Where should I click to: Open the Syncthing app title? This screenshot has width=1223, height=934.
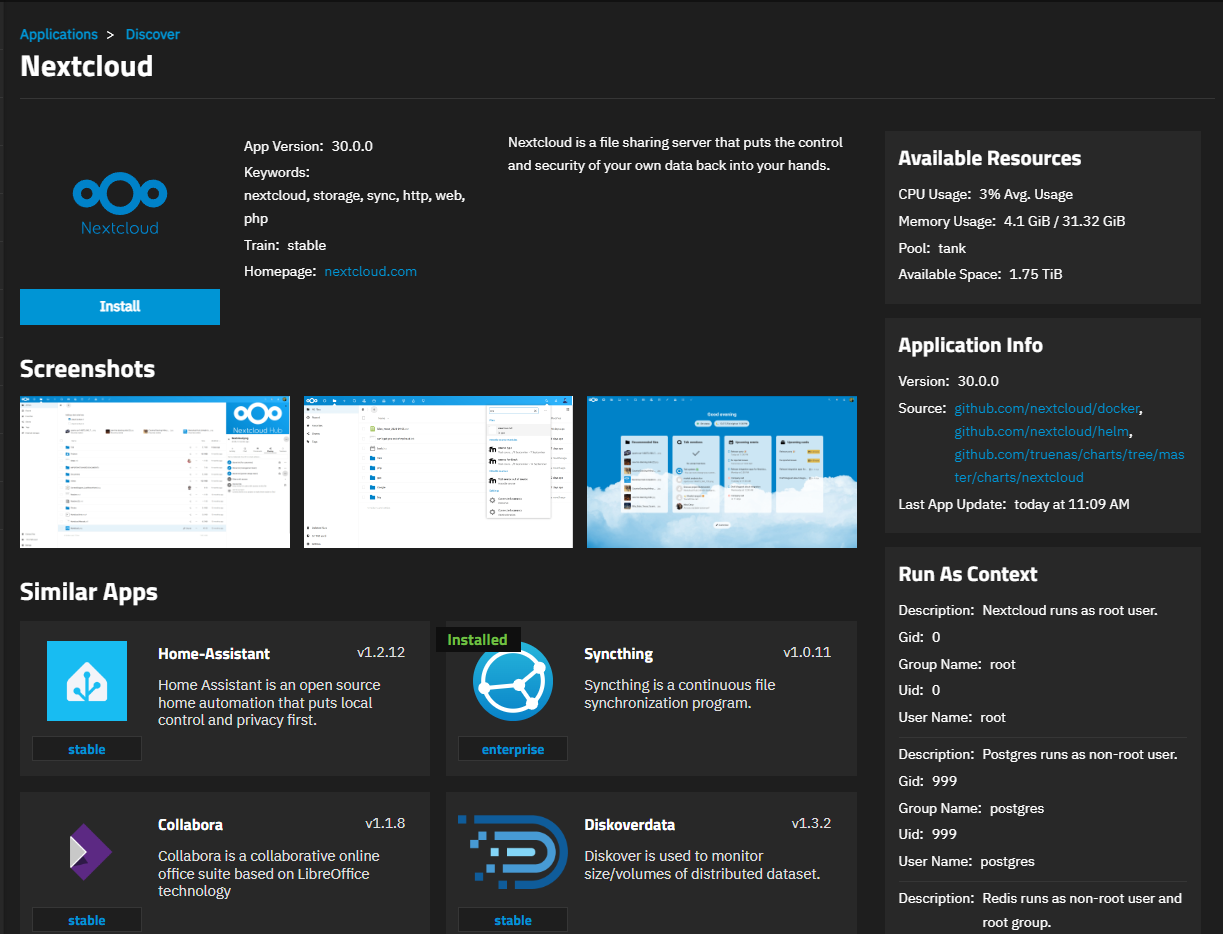[618, 654]
